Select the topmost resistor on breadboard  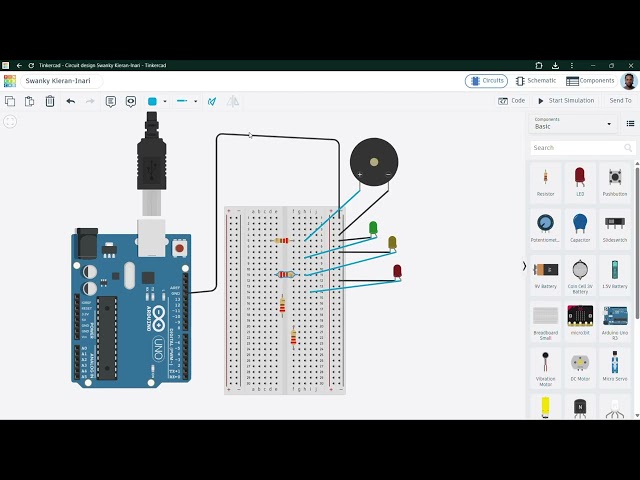[282, 240]
